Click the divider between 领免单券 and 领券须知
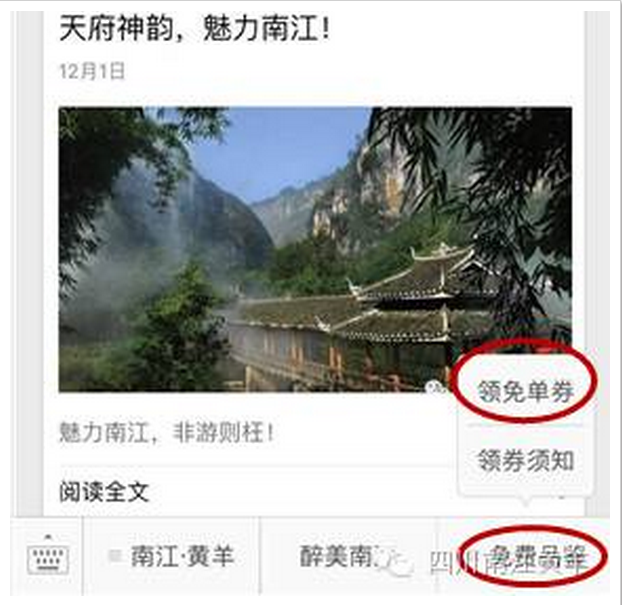This screenshot has width=622, height=606. 525,425
